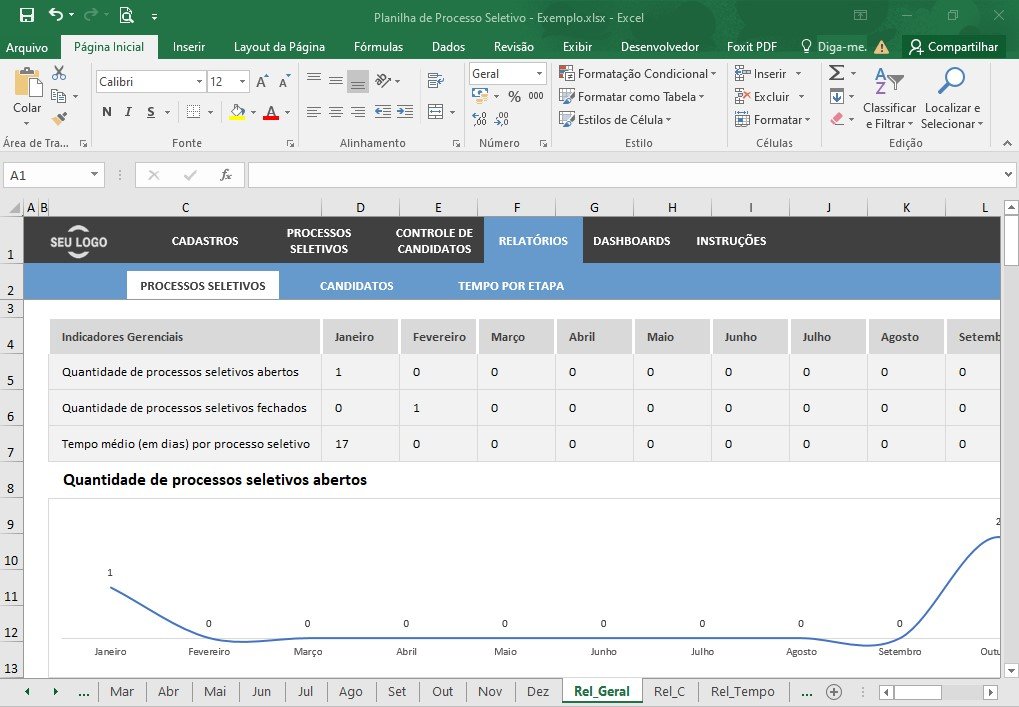This screenshot has height=707, width=1019.
Task: Open the Calibri font name dropdown
Action: [199, 82]
